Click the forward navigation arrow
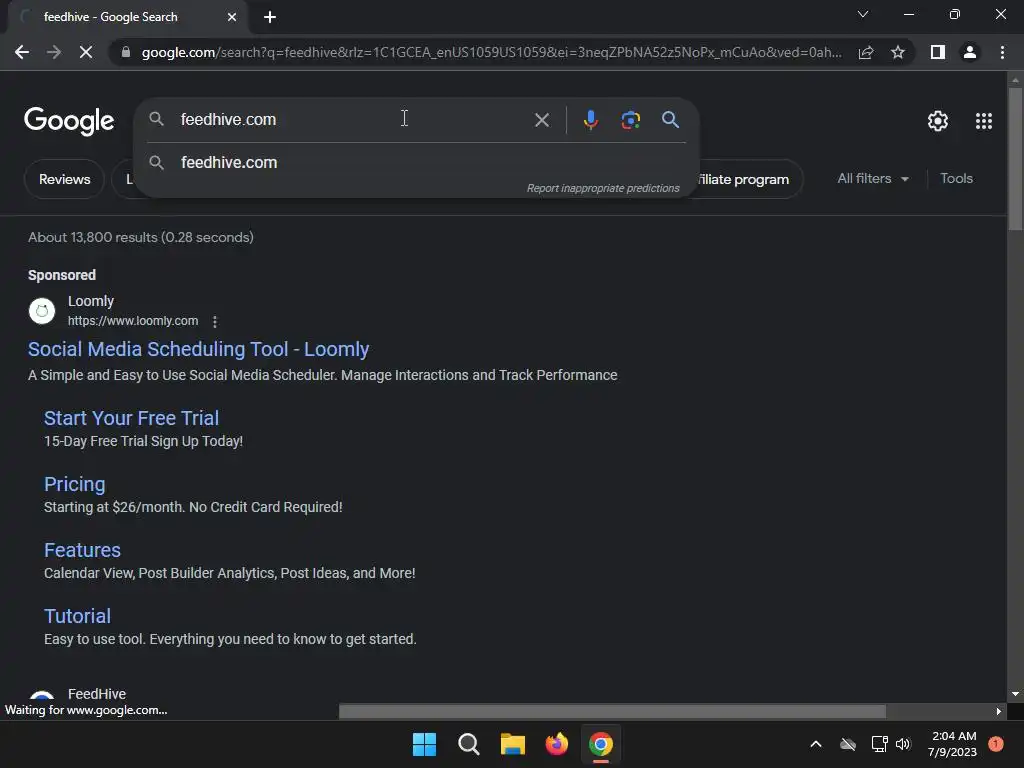1024x768 pixels. pos(54,52)
